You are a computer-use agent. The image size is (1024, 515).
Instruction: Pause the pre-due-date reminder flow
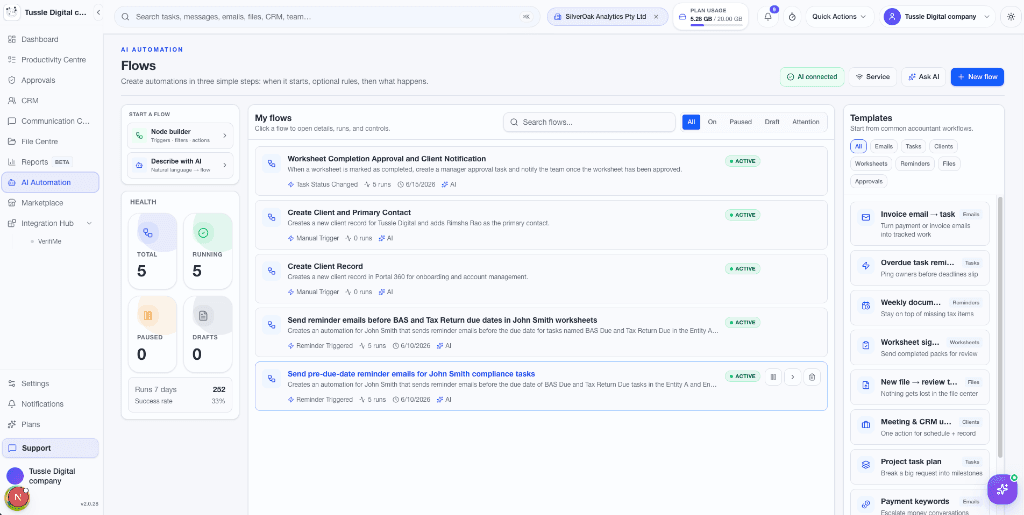coord(773,377)
